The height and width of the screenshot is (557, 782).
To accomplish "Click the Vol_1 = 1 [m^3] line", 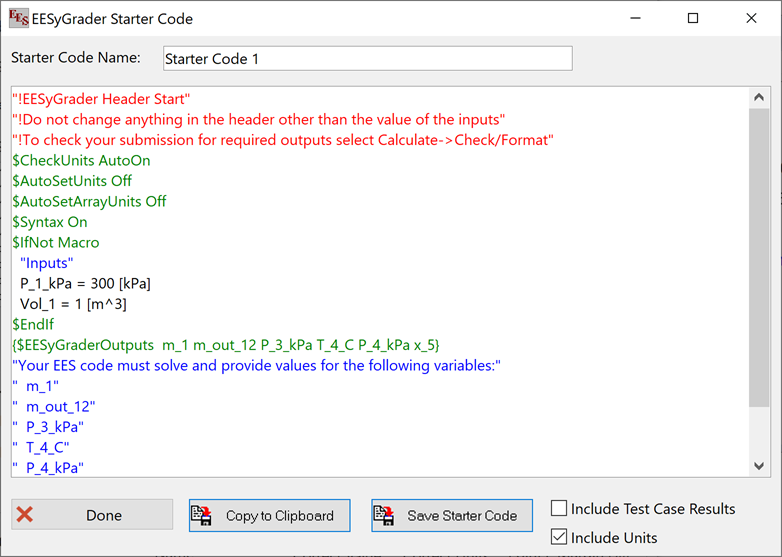I will (73, 304).
